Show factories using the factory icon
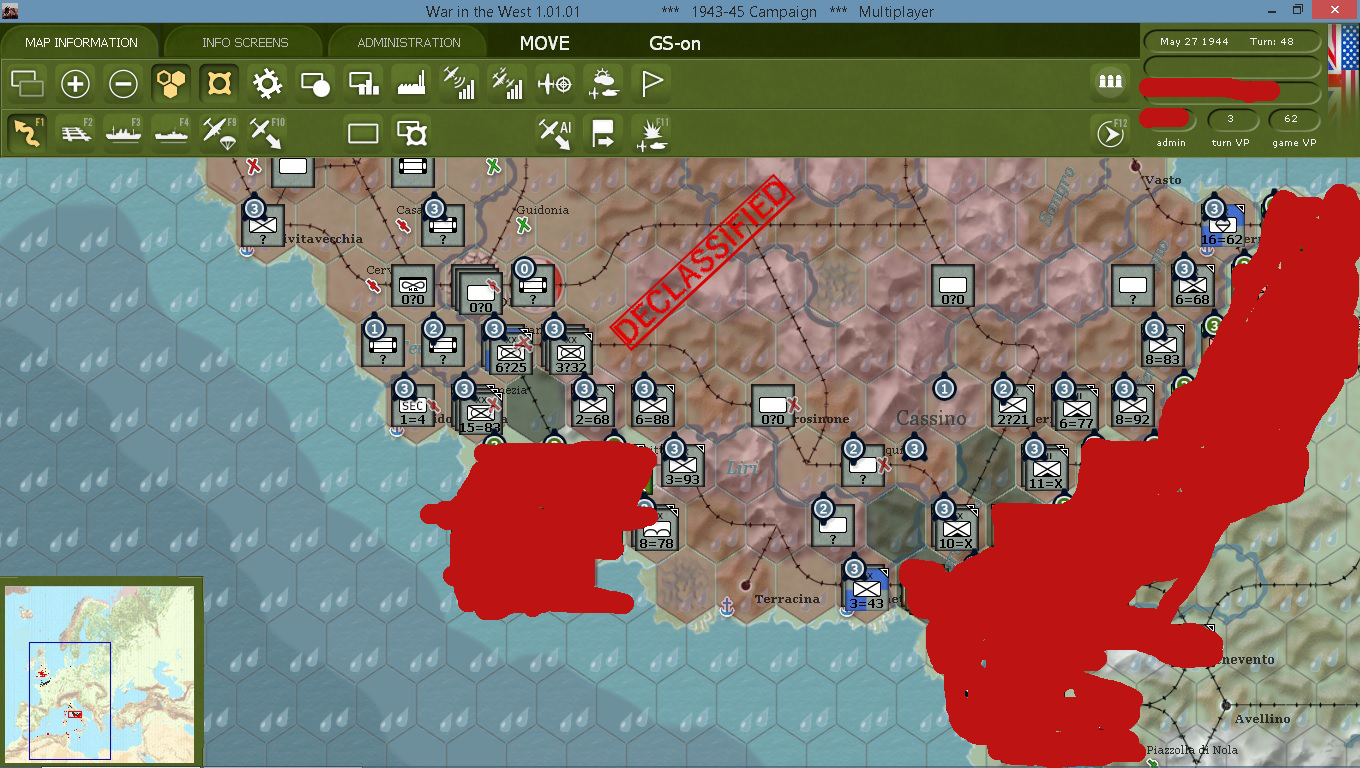Image resolution: width=1360 pixels, height=768 pixels. pos(411,84)
